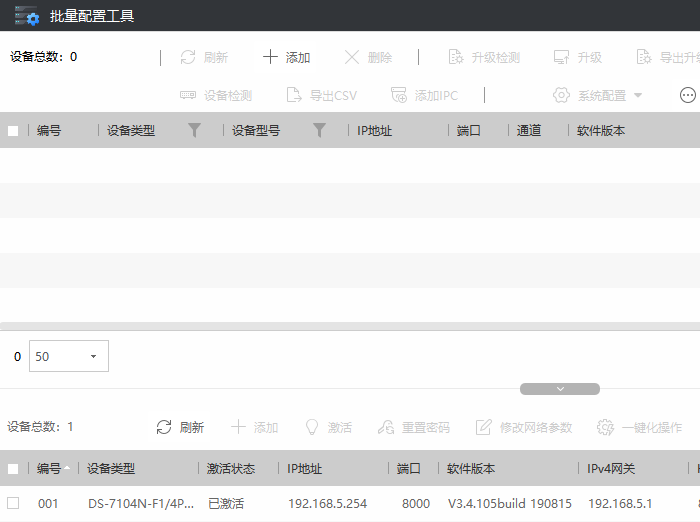
Task: Open the more options ellipsis icon
Action: click(x=688, y=95)
